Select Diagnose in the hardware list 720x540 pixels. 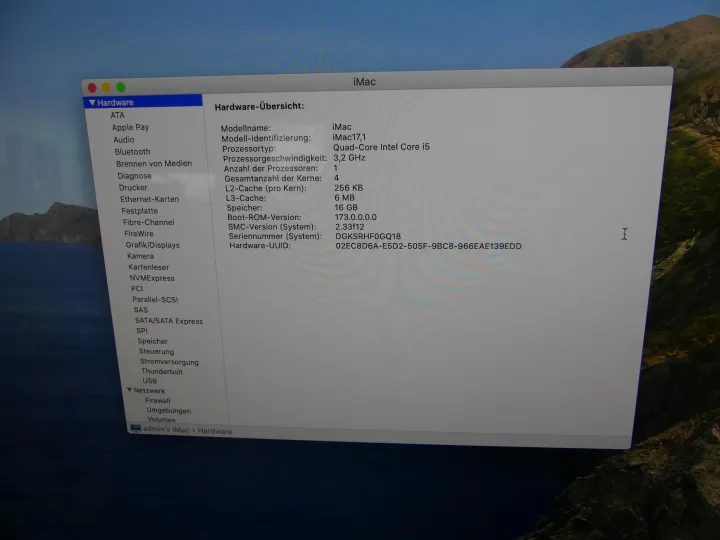[x=134, y=176]
